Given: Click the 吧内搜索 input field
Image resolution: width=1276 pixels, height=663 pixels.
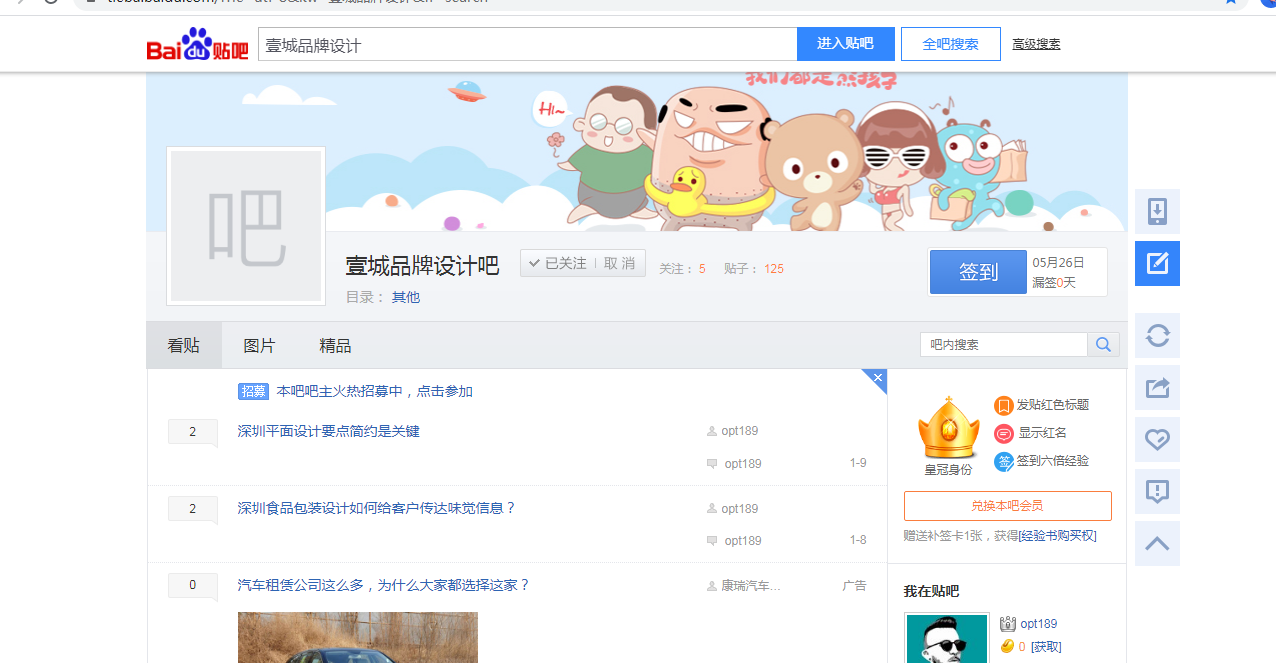Looking at the screenshot, I should (1003, 345).
